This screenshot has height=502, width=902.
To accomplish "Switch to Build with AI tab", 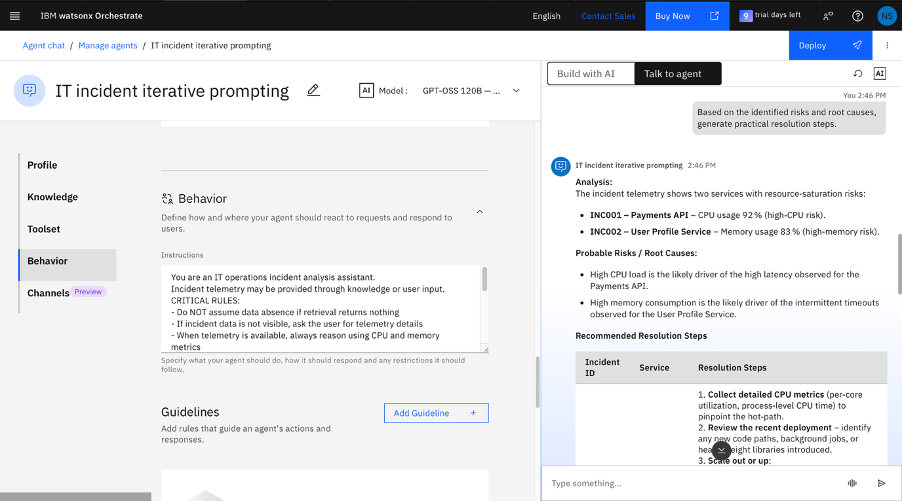I will [x=591, y=74].
